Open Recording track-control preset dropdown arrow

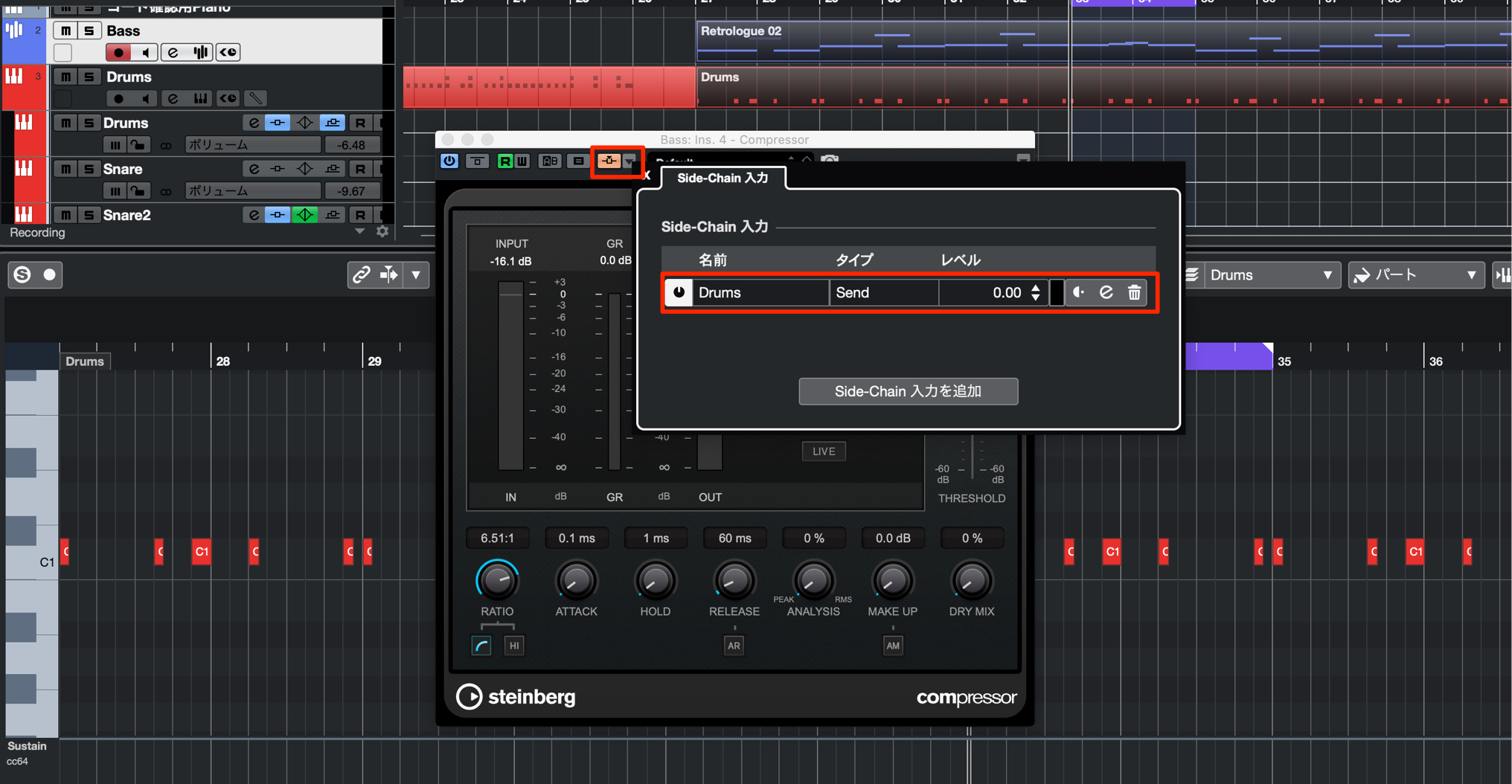click(360, 231)
